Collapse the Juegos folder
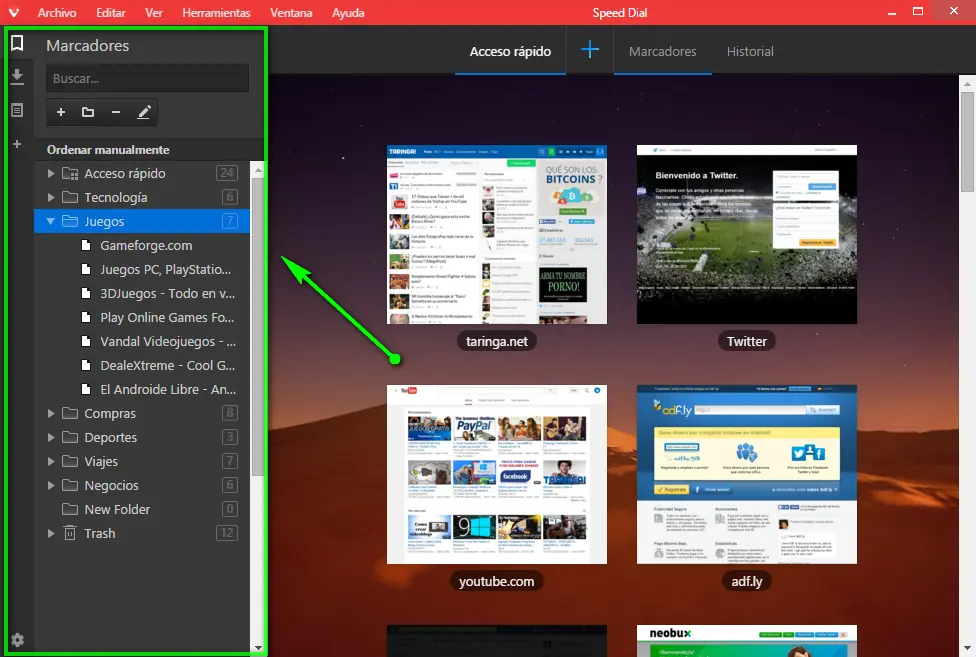Image resolution: width=976 pixels, height=657 pixels. pos(50,221)
